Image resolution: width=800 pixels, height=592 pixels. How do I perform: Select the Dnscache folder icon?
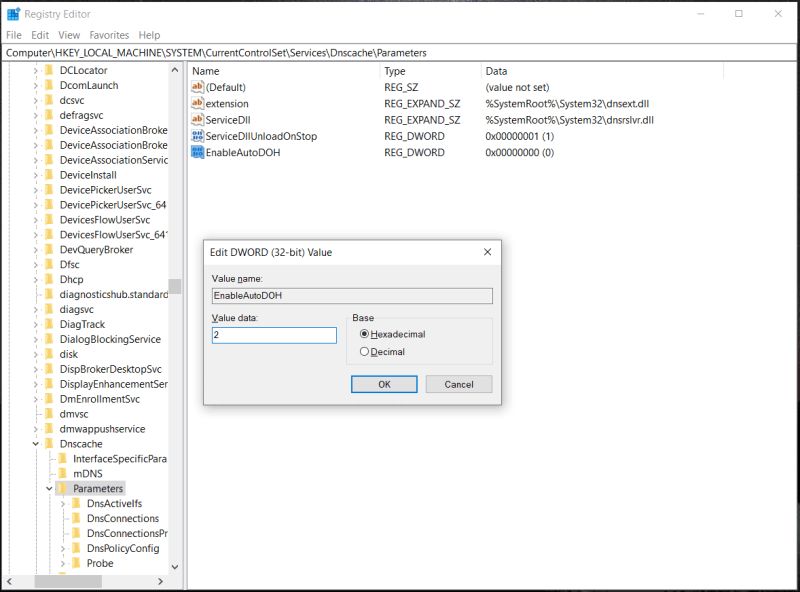click(50, 443)
